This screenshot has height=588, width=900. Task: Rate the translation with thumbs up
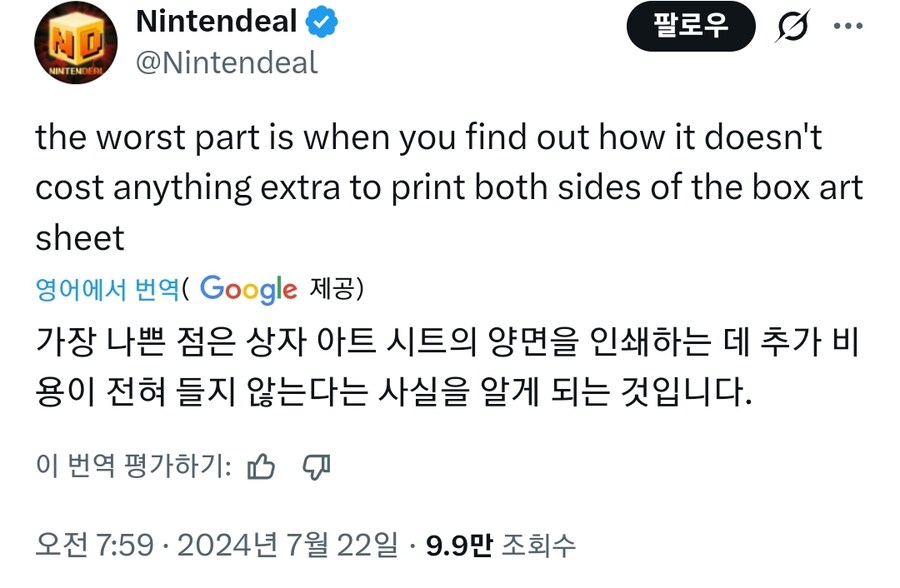pyautogui.click(x=261, y=466)
